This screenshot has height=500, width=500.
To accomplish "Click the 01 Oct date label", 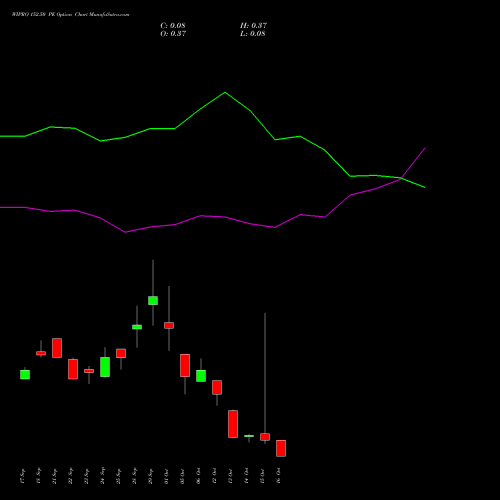I will click(x=167, y=476).
